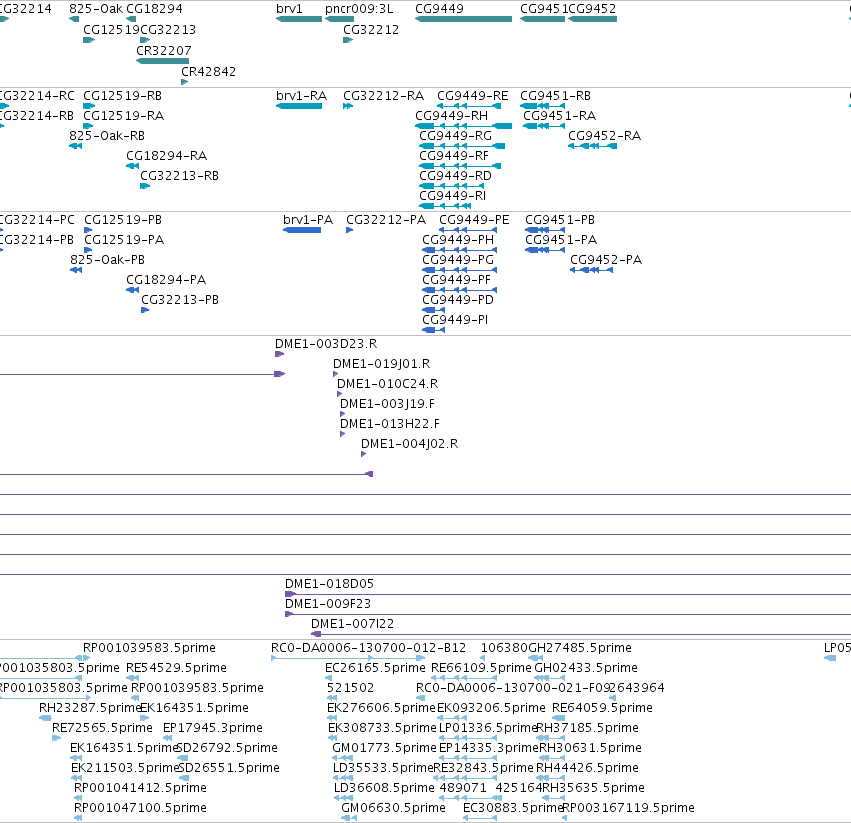Click the CG9451-RB transcript label

coord(555,96)
